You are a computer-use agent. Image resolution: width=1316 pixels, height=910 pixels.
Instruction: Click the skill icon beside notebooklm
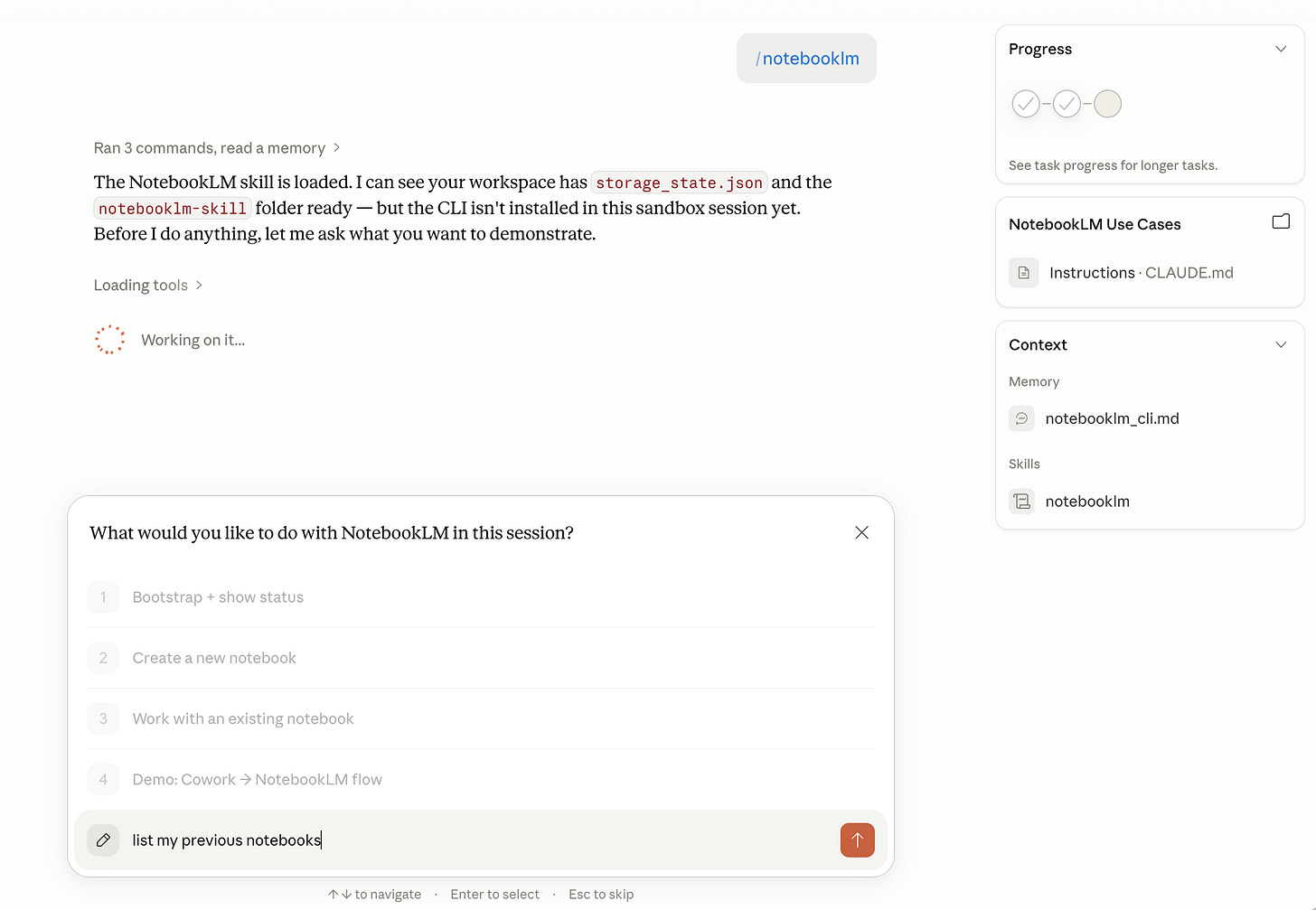pos(1021,501)
